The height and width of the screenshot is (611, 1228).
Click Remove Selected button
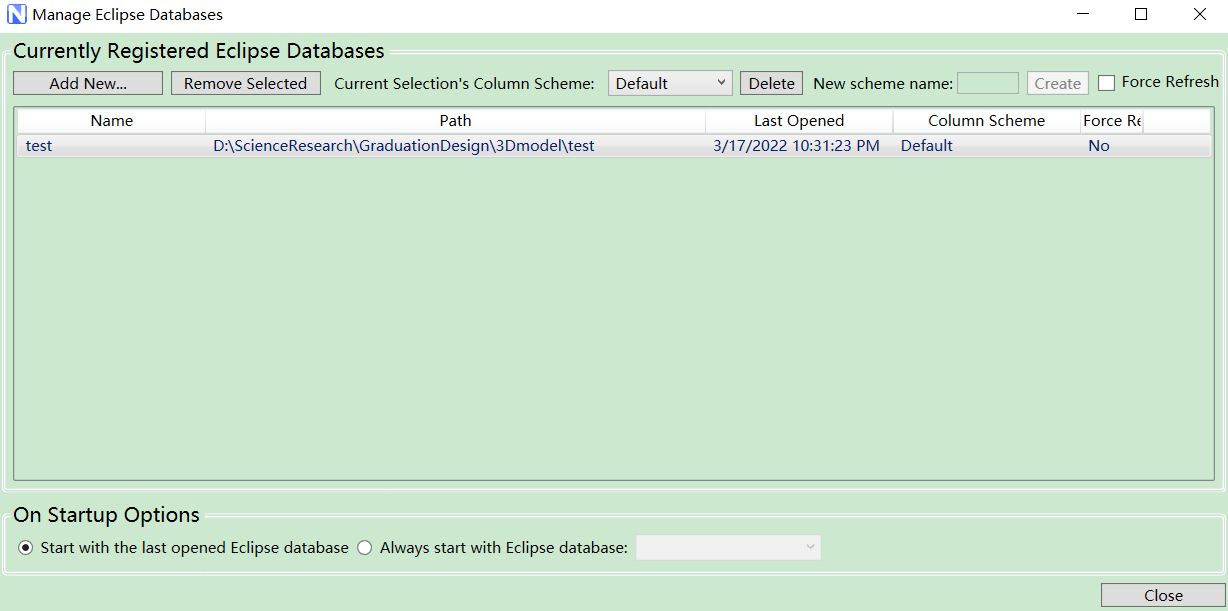coord(246,83)
